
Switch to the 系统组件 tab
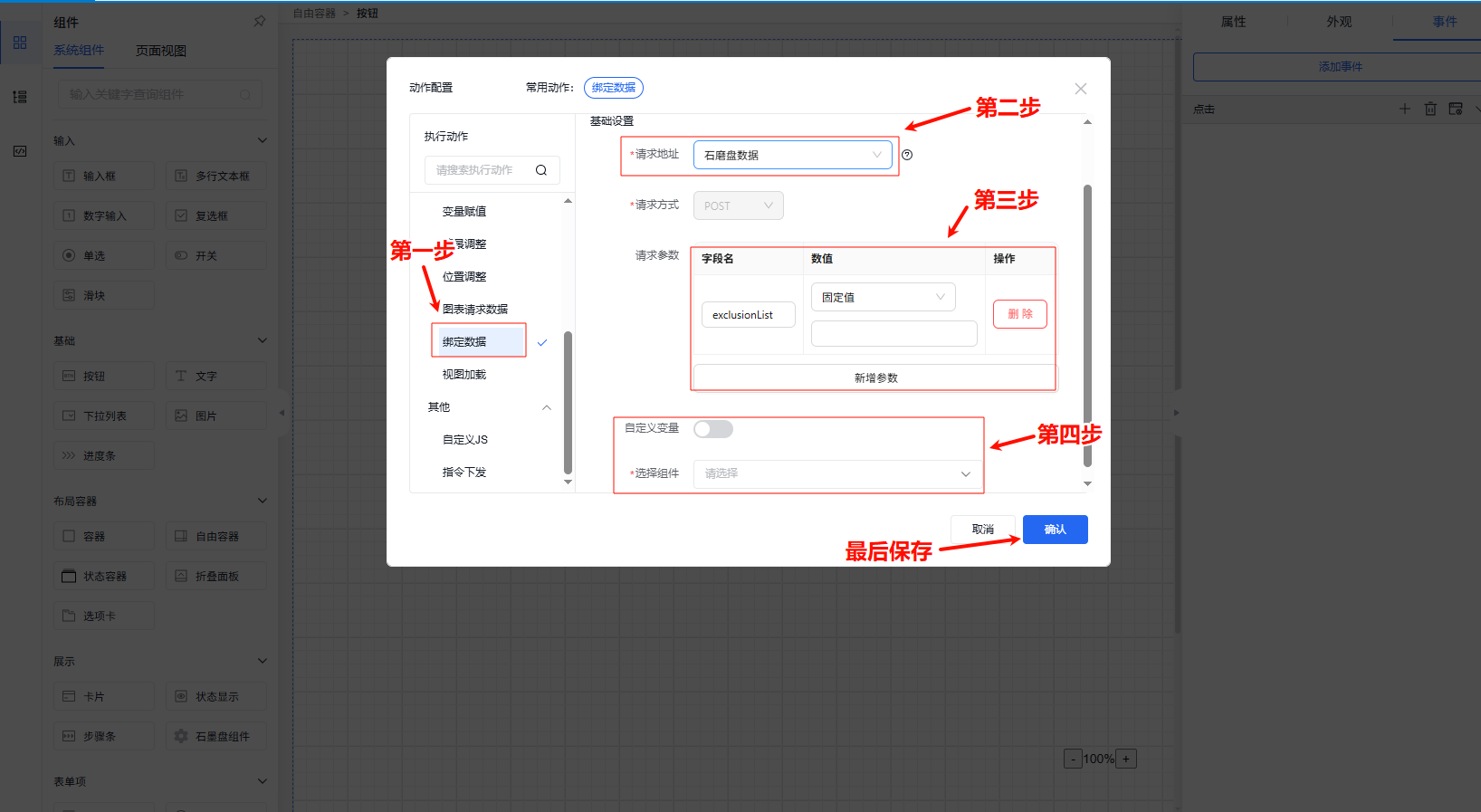tap(79, 51)
